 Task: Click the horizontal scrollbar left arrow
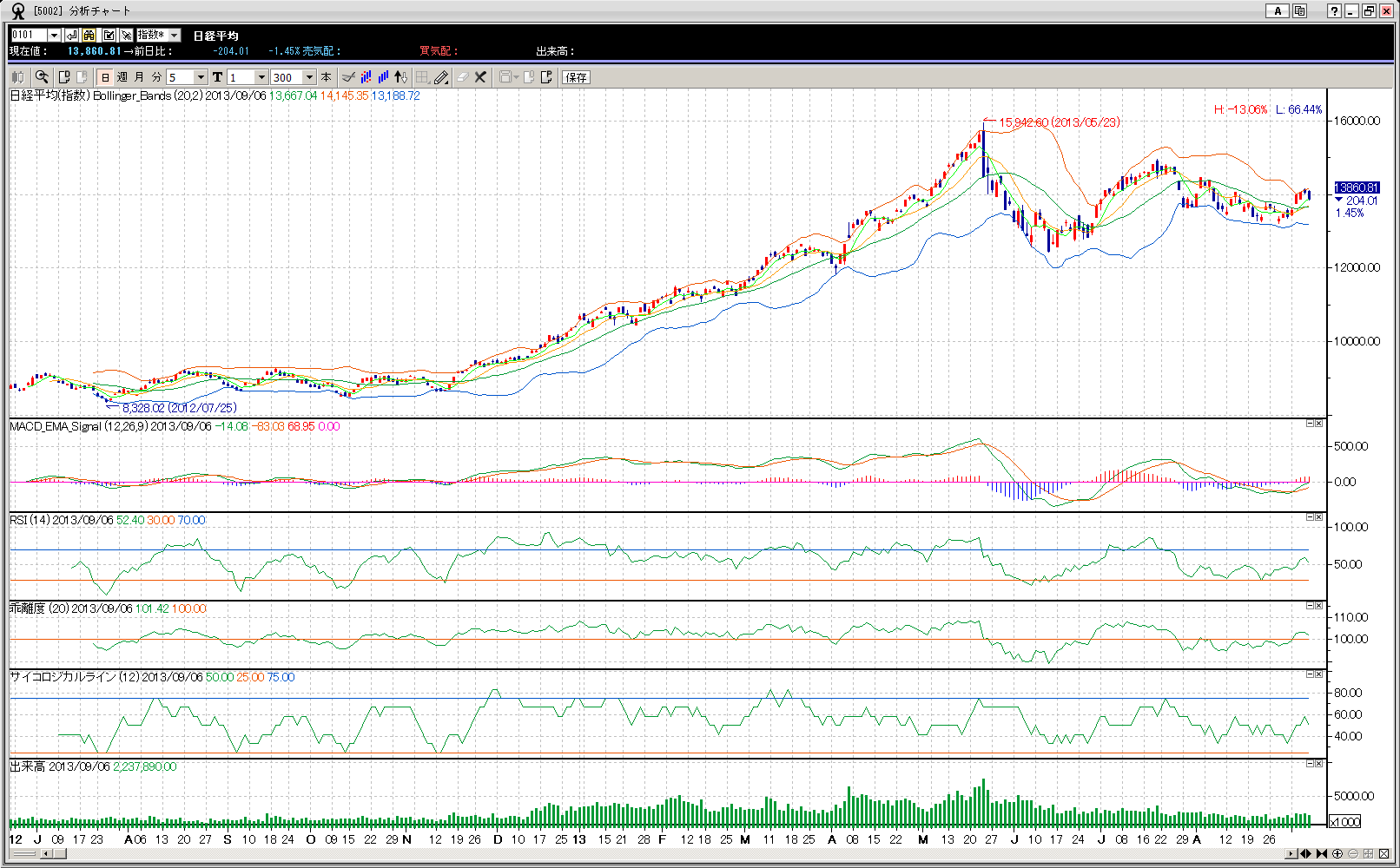pyautogui.click(x=45, y=853)
